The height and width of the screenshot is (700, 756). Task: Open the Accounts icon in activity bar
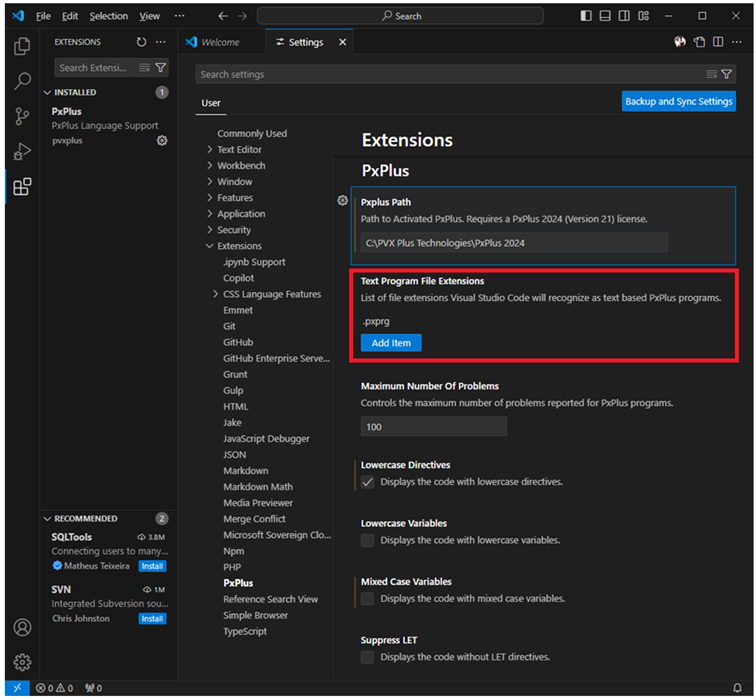click(22, 628)
